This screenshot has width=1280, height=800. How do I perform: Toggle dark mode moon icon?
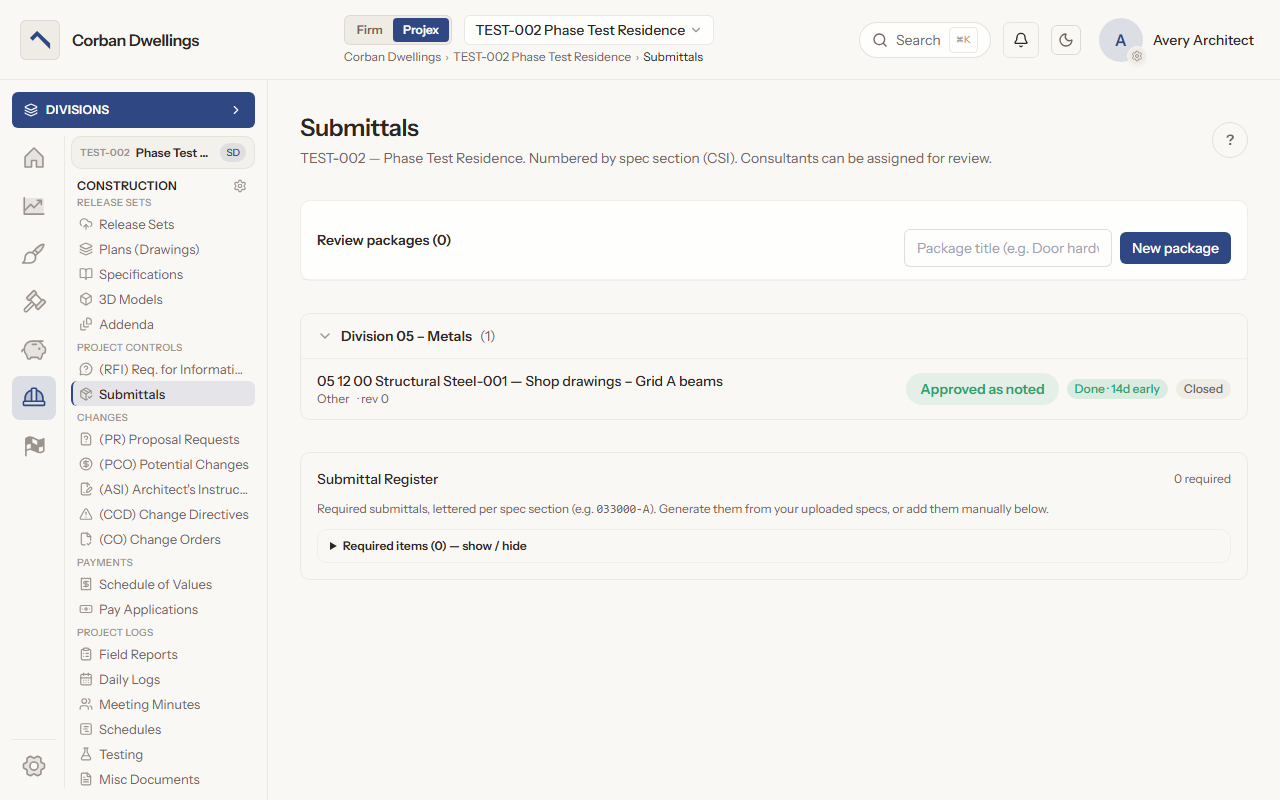point(1066,40)
